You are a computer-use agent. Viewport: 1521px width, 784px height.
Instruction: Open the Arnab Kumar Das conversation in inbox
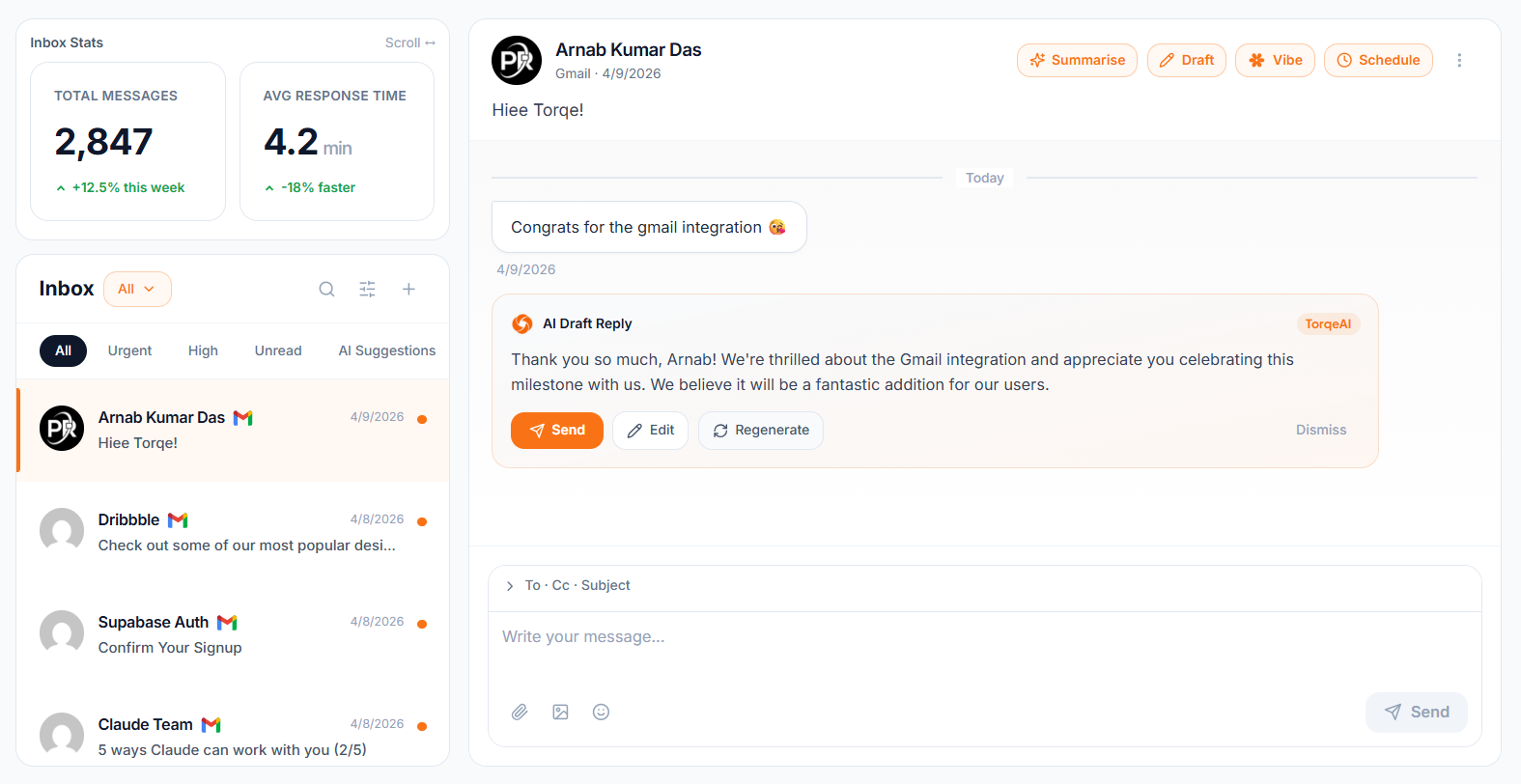(233, 431)
